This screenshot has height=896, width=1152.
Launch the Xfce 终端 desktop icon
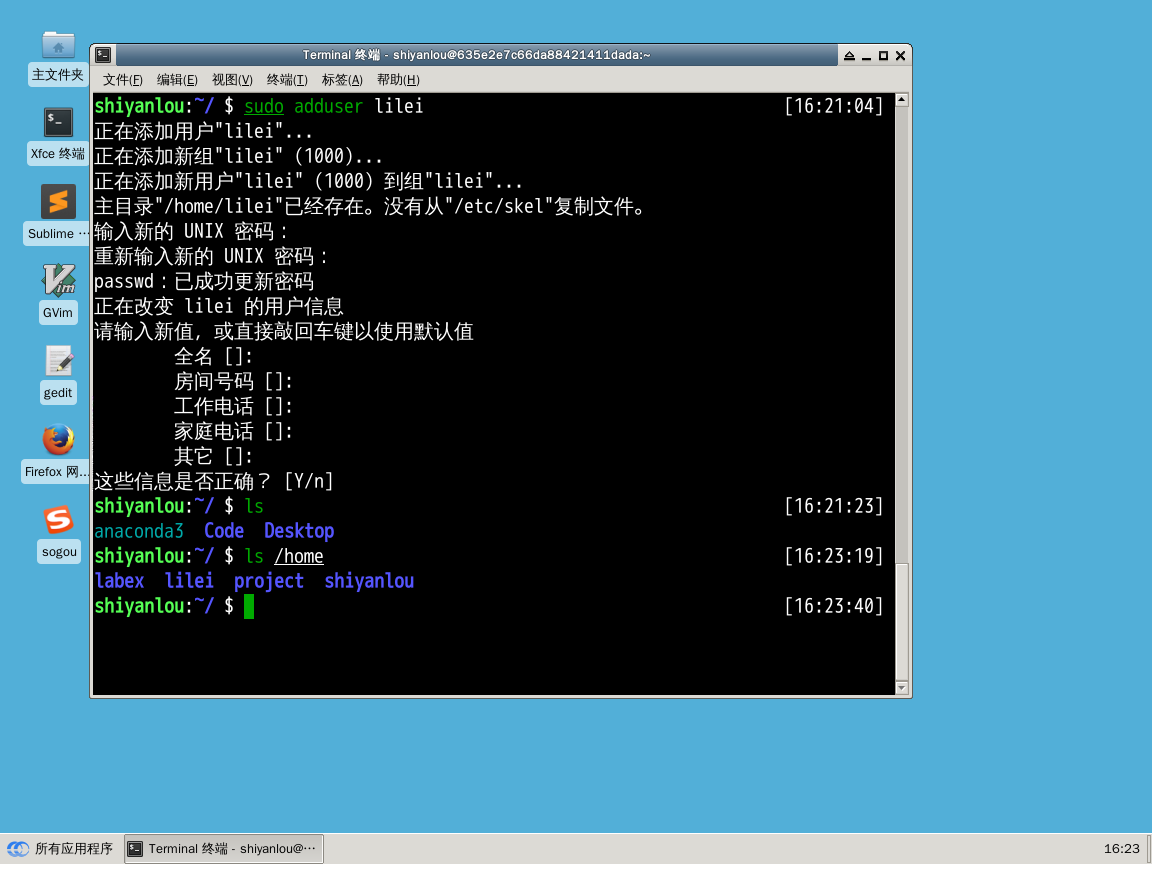[58, 123]
